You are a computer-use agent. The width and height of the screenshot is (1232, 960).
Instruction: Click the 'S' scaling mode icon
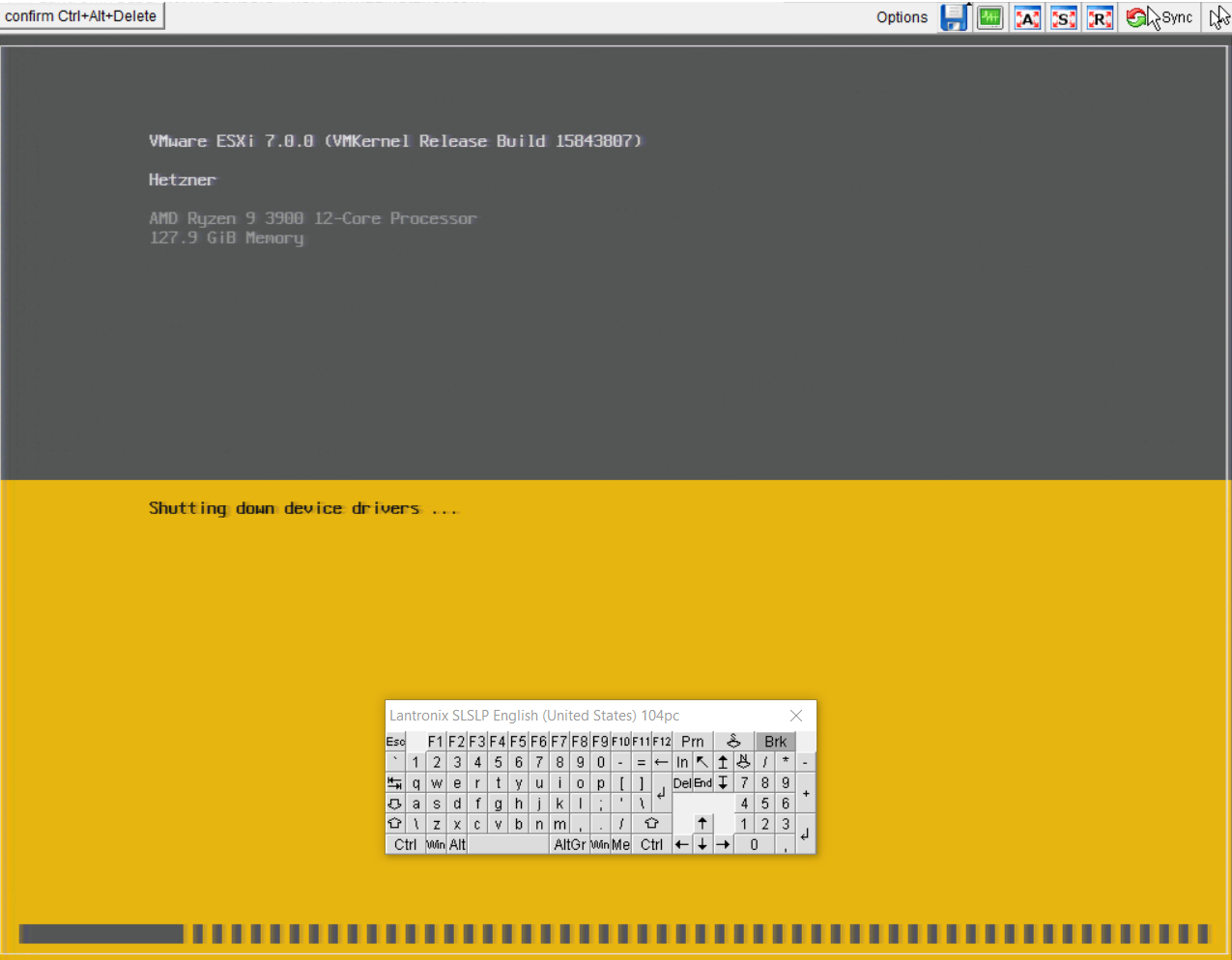(x=1064, y=18)
